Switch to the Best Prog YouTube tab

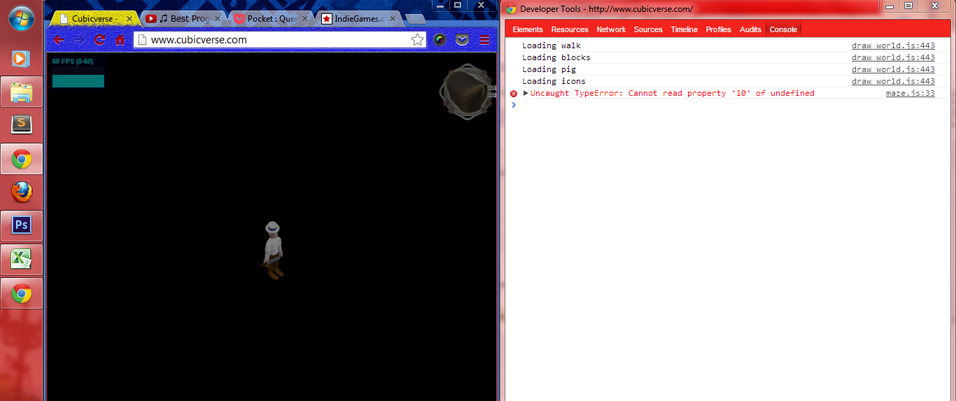[178, 18]
